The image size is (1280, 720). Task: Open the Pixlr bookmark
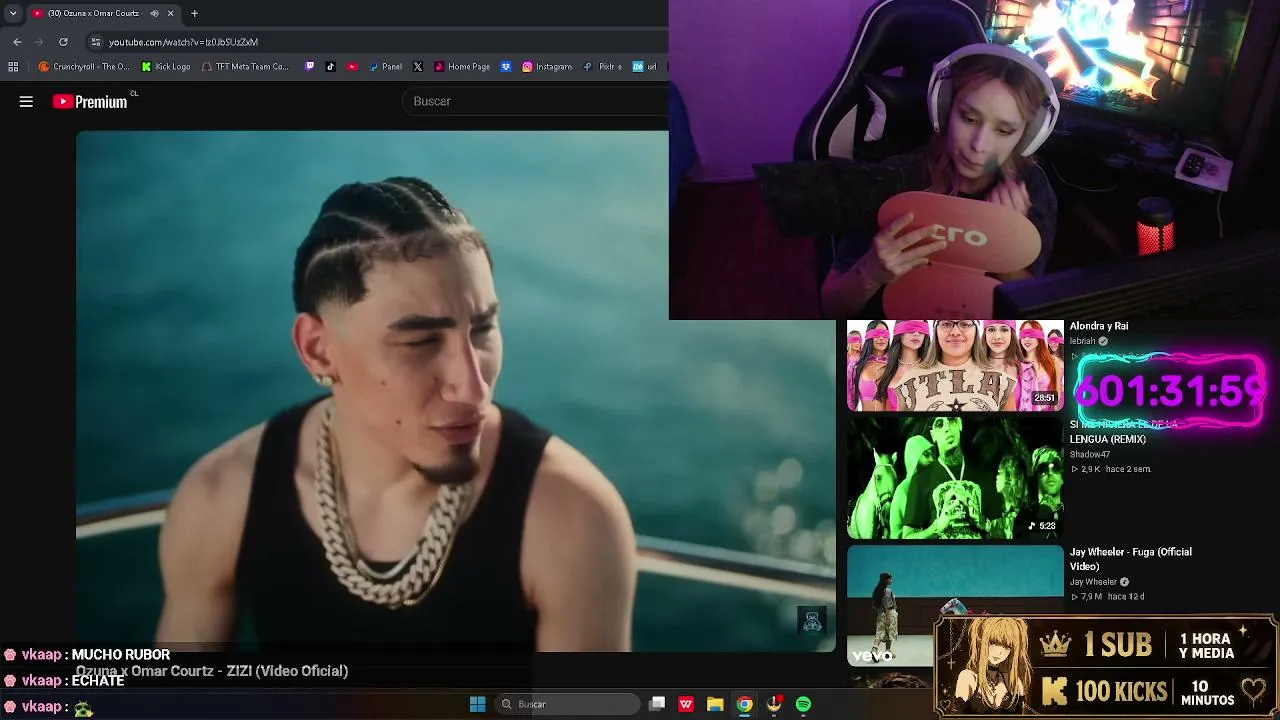pyautogui.click(x=603, y=67)
